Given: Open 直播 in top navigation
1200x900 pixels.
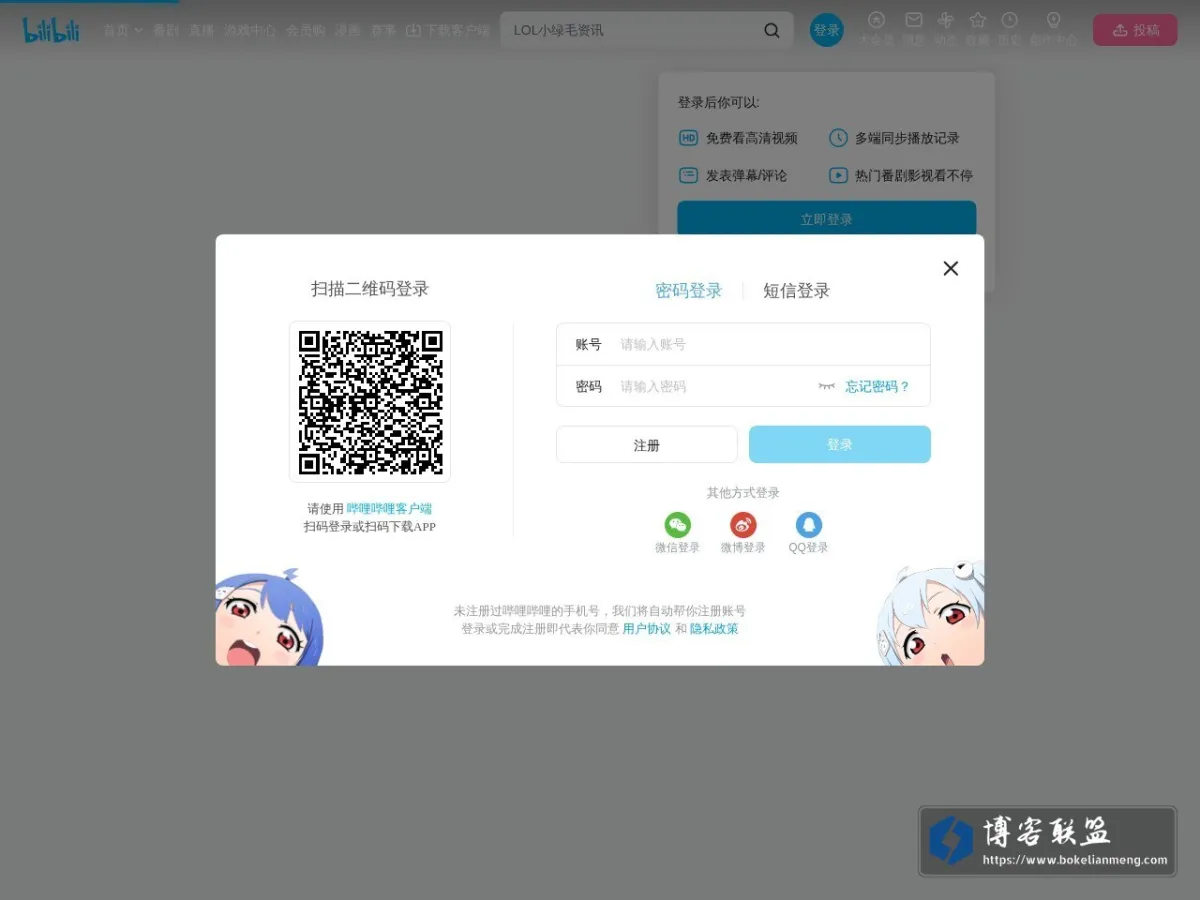Looking at the screenshot, I should tap(201, 31).
